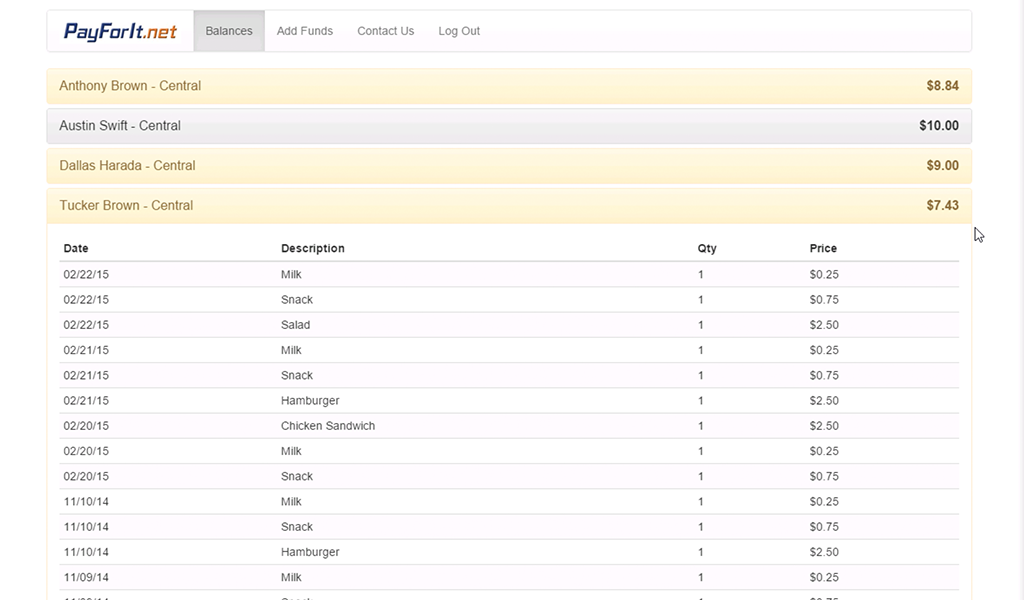This screenshot has height=600, width=1024.
Task: Select the 02/21/15 Hamburger transaction row
Action: pos(509,401)
